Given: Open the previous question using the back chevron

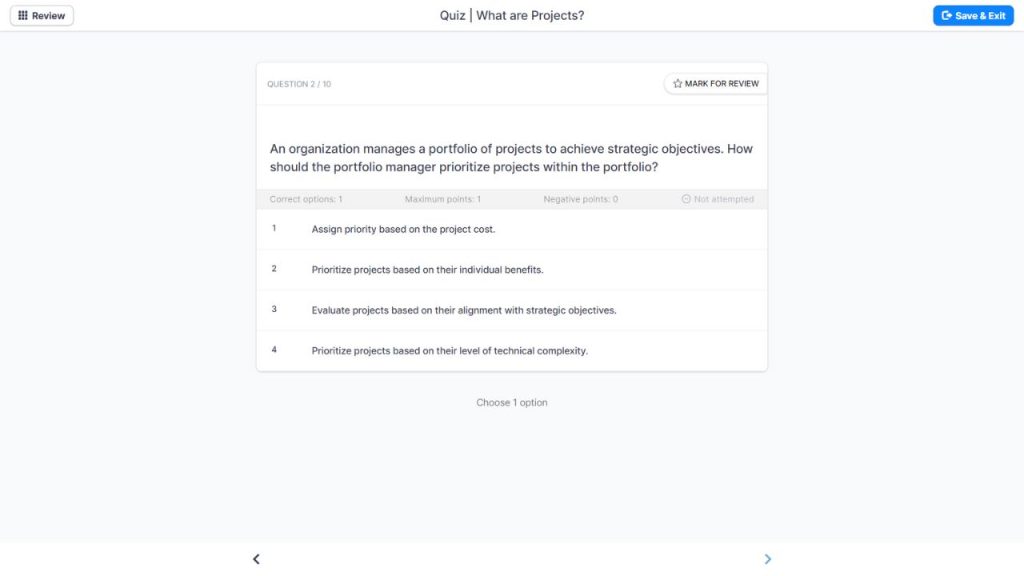Looking at the screenshot, I should click(x=256, y=558).
